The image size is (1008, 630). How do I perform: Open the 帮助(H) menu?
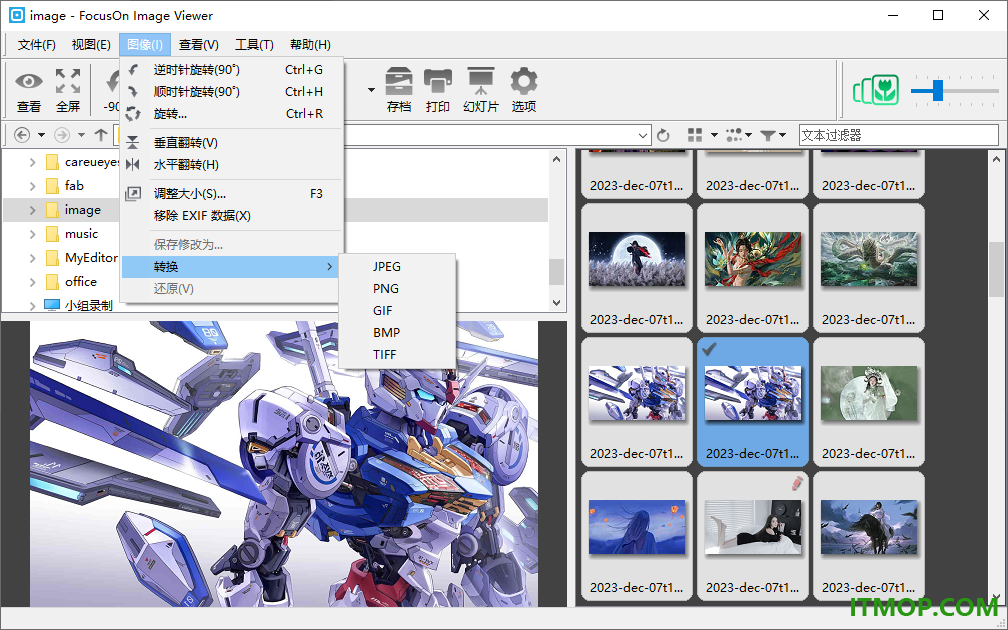(x=310, y=44)
